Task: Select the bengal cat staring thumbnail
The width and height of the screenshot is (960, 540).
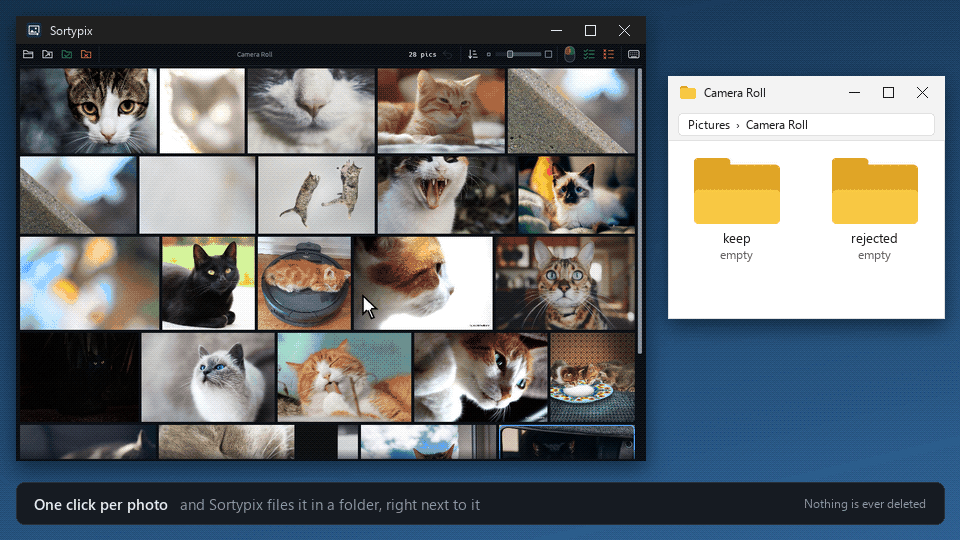Action: tap(565, 283)
